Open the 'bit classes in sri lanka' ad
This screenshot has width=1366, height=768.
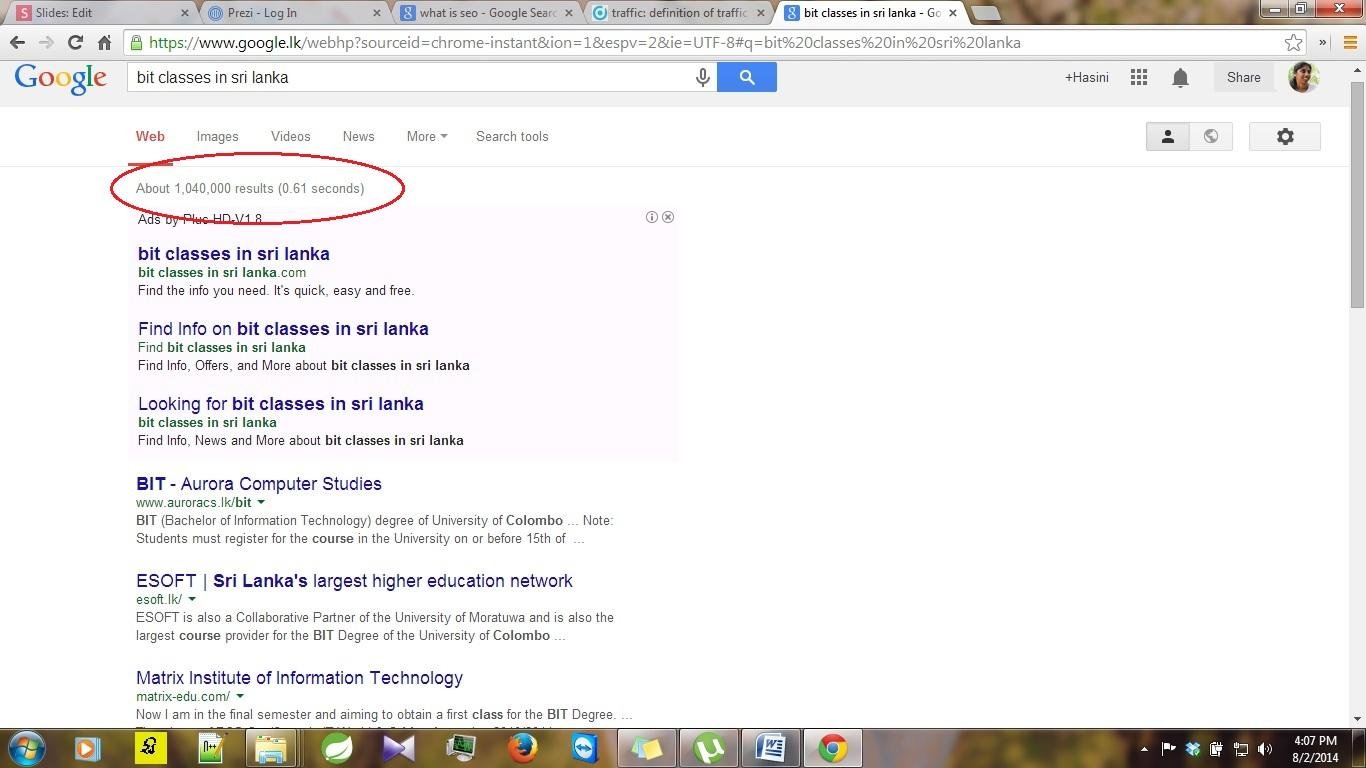234,254
